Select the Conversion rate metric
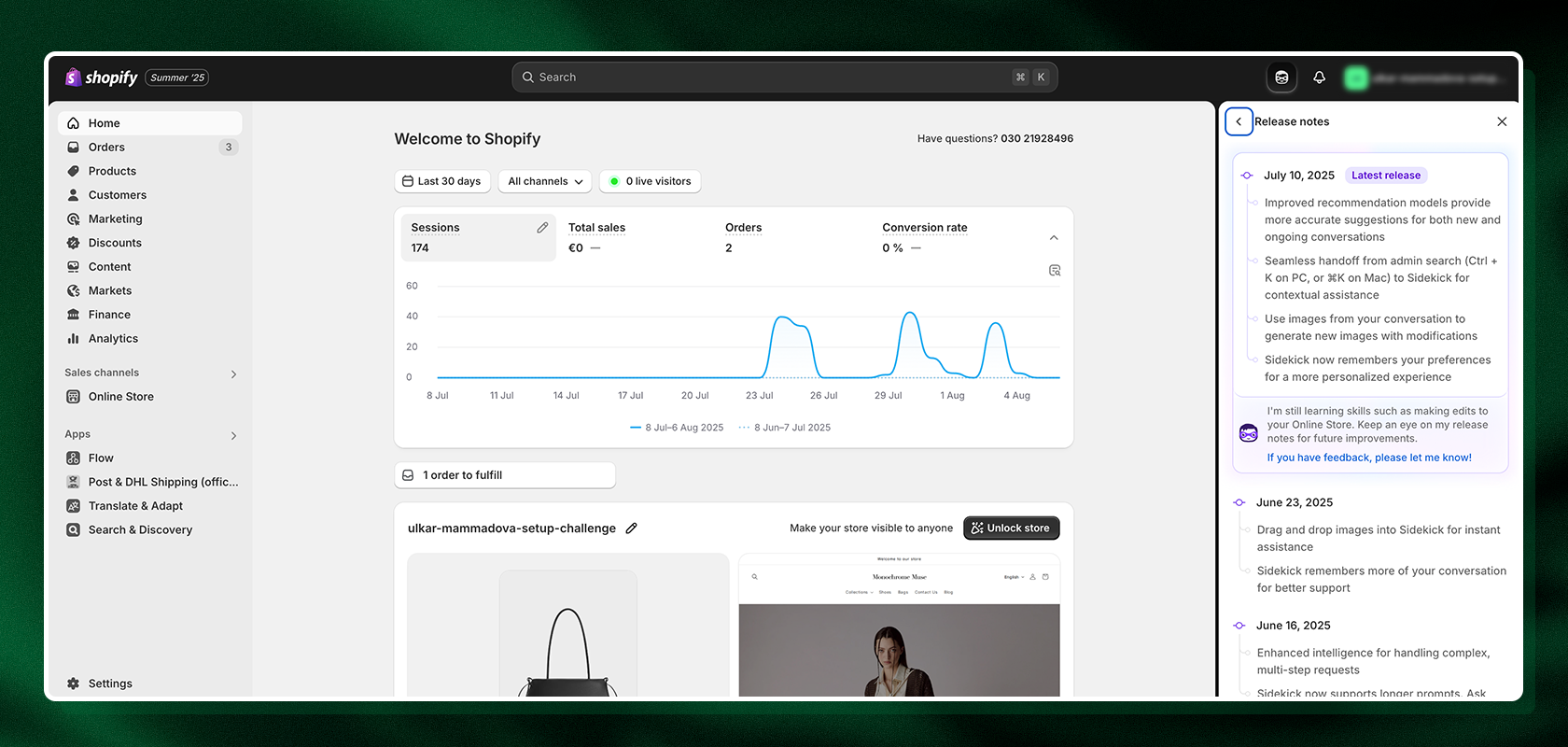 pos(925,238)
